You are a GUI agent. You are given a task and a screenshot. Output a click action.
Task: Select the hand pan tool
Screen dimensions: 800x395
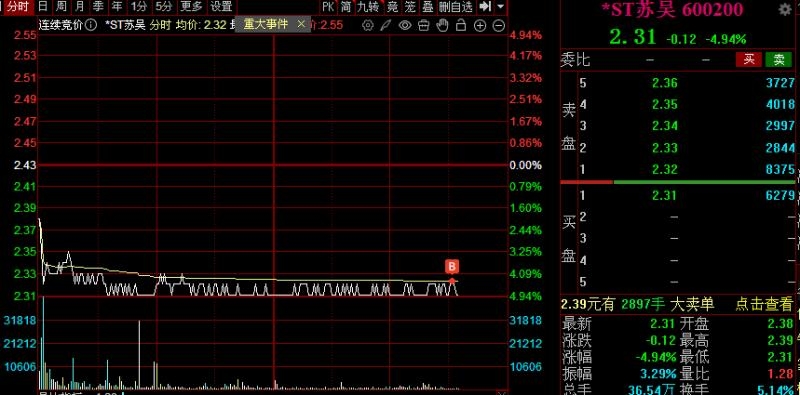(442, 25)
